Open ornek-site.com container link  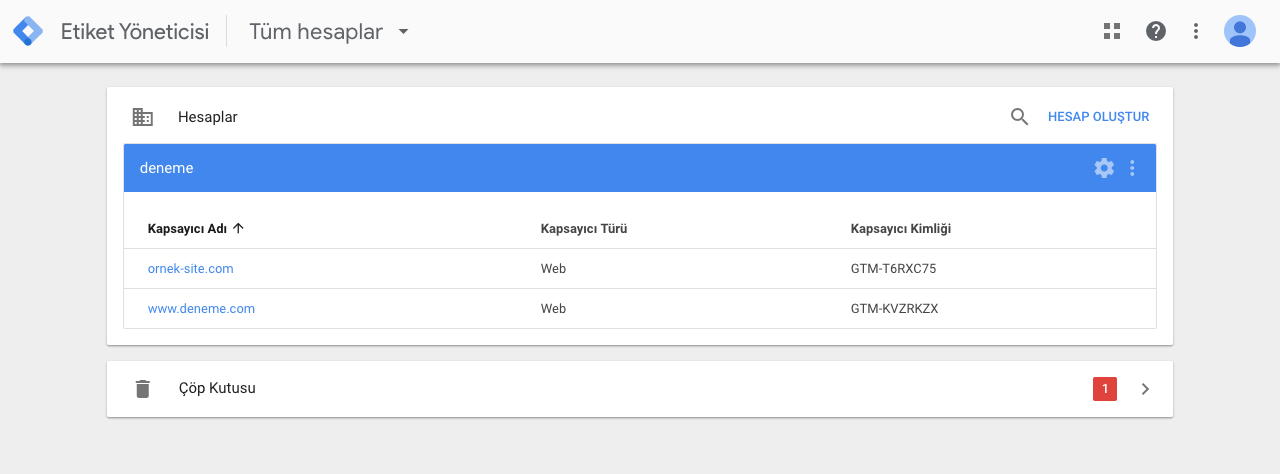click(x=190, y=268)
